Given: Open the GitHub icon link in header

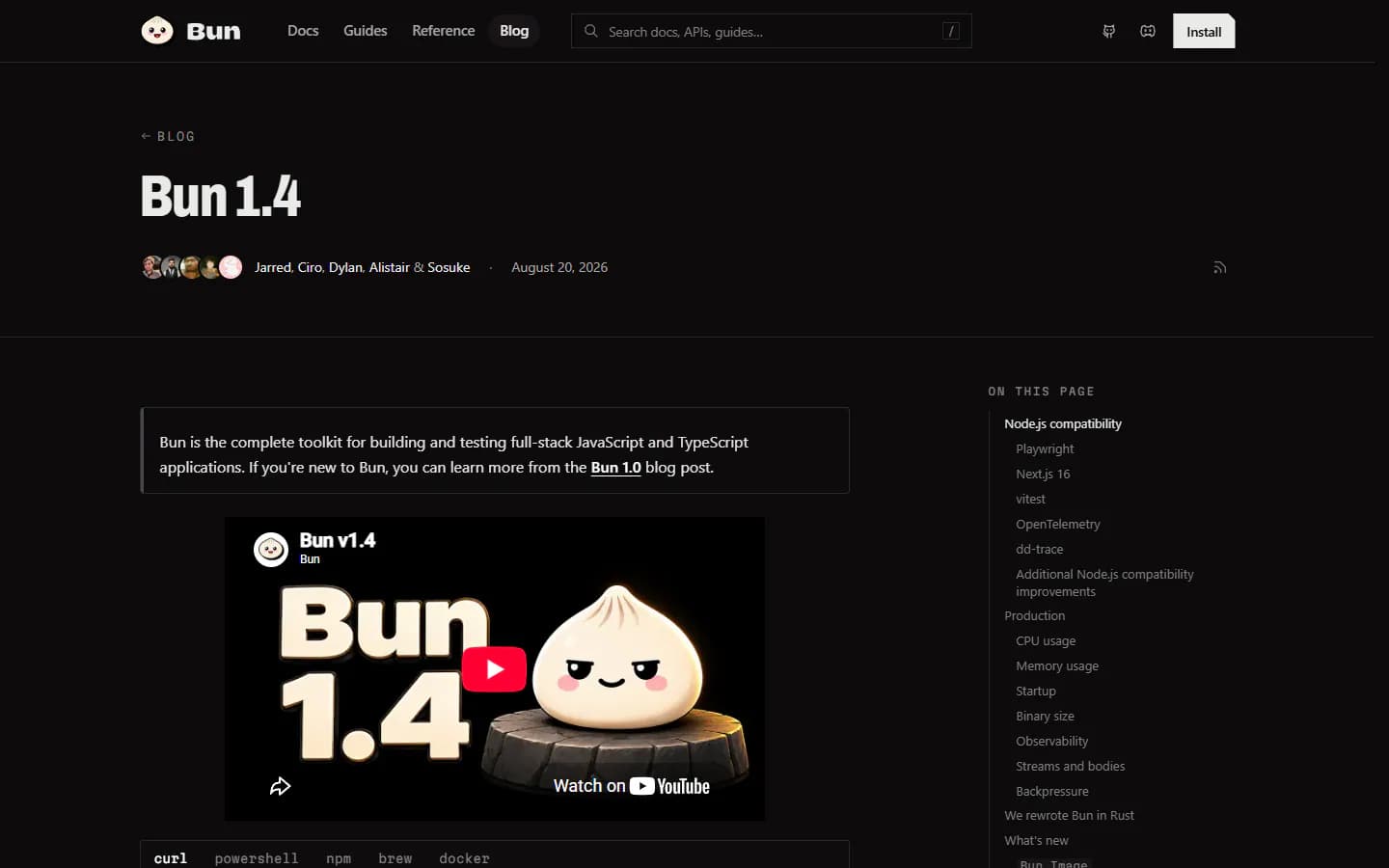Looking at the screenshot, I should [1109, 32].
